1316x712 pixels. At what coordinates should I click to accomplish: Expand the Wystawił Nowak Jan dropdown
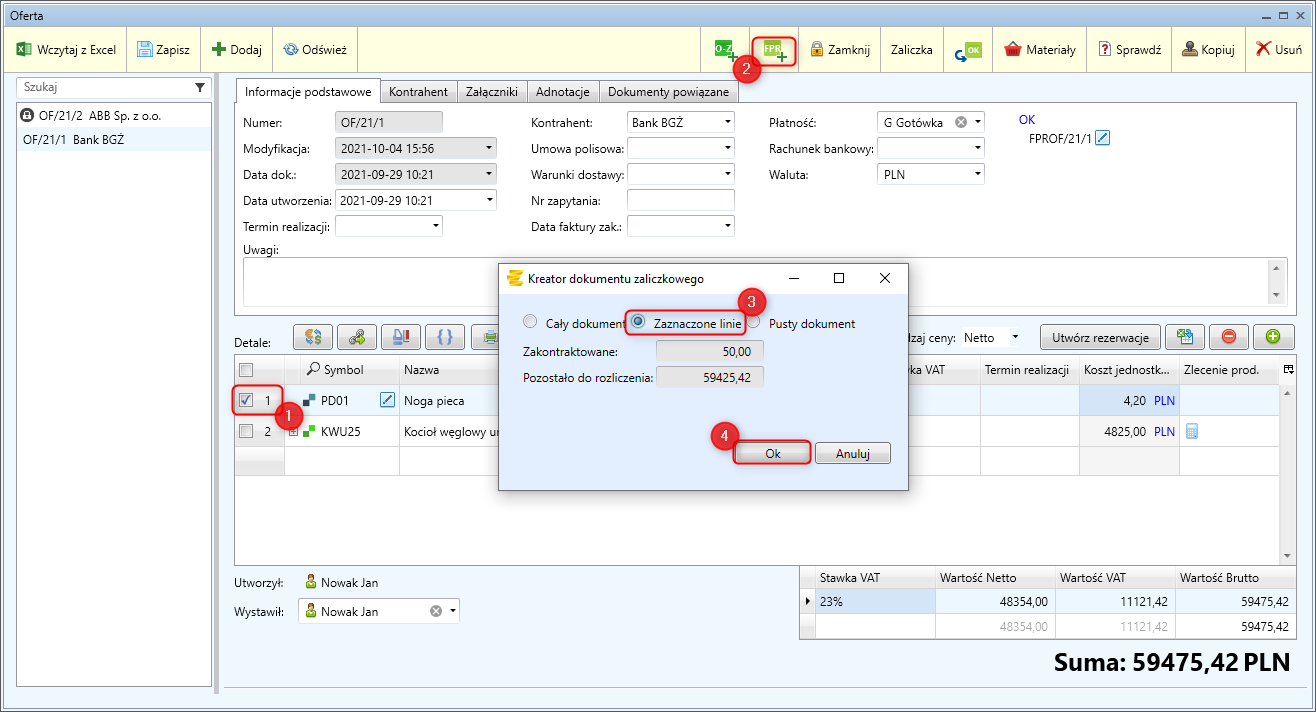(x=452, y=611)
